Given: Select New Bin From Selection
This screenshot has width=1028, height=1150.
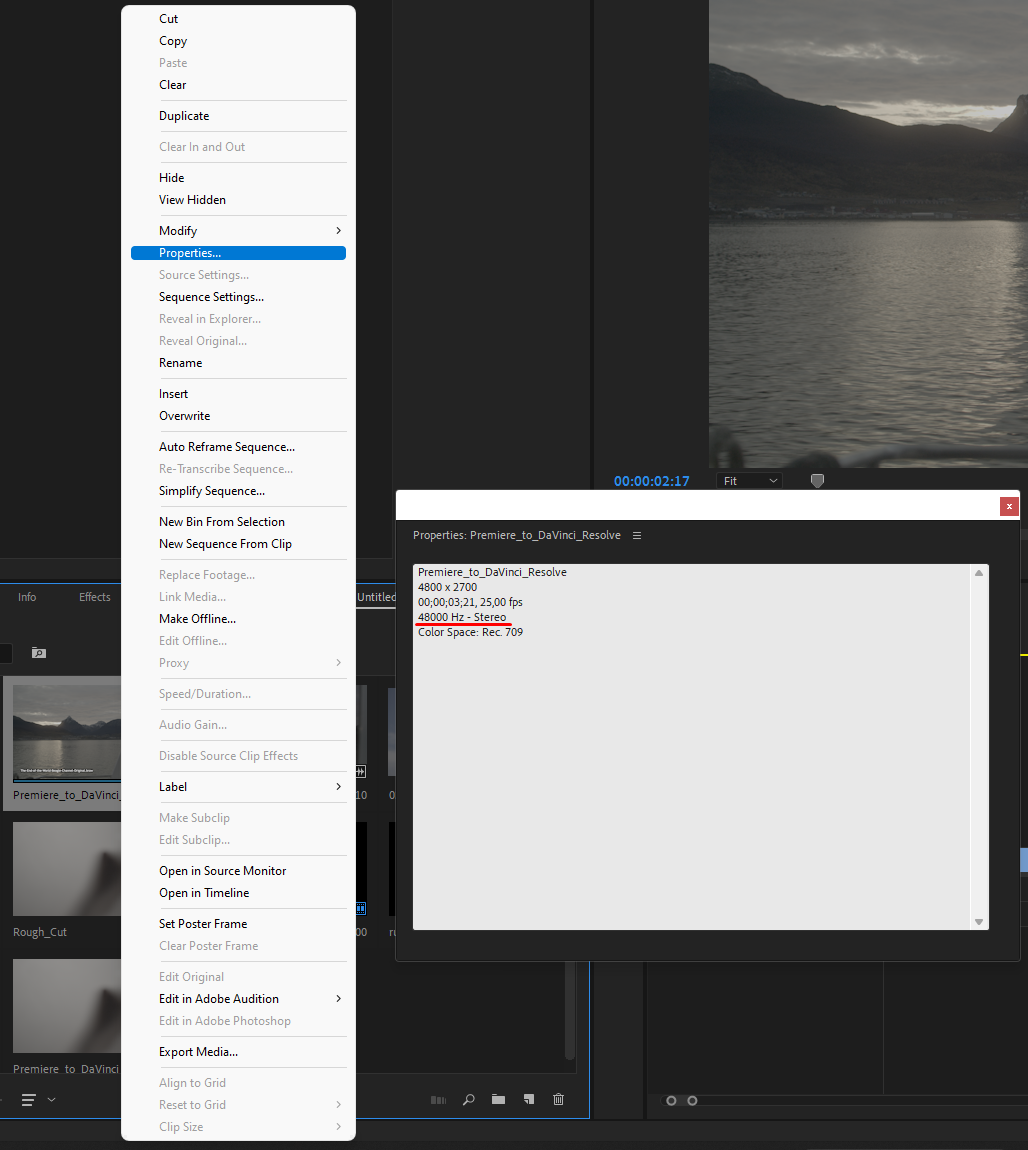Looking at the screenshot, I should click(238, 521).
